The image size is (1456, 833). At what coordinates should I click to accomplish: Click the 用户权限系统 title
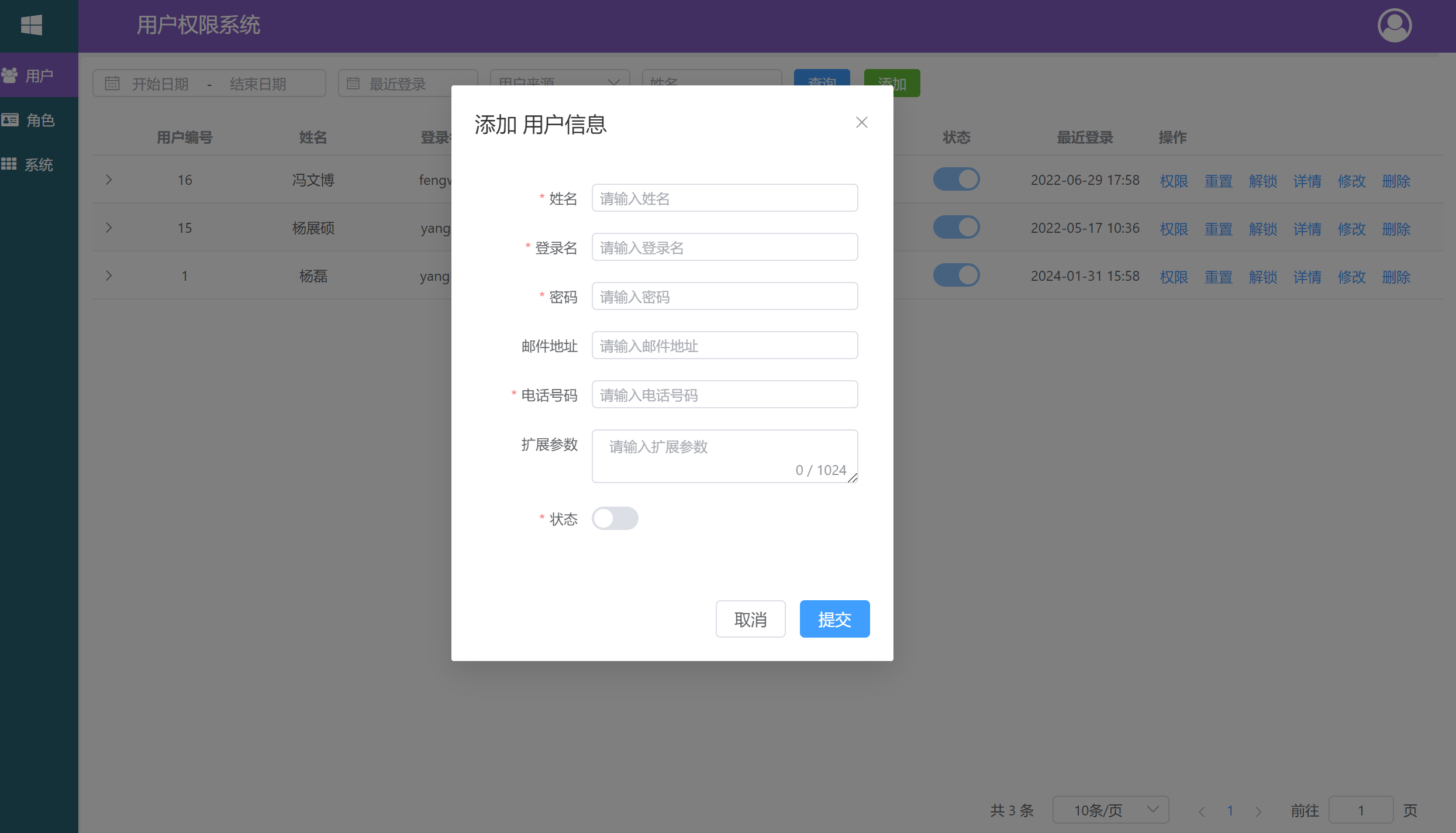[x=198, y=25]
